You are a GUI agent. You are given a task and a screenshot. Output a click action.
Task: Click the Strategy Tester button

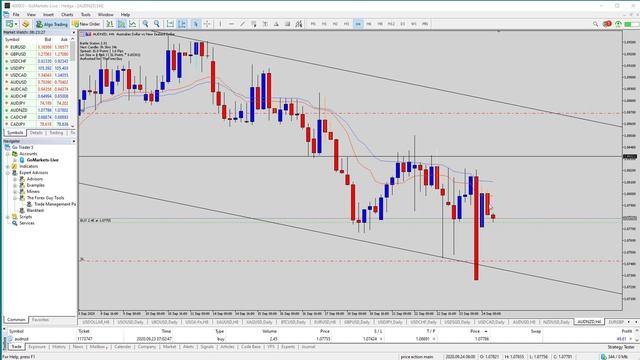621,347
